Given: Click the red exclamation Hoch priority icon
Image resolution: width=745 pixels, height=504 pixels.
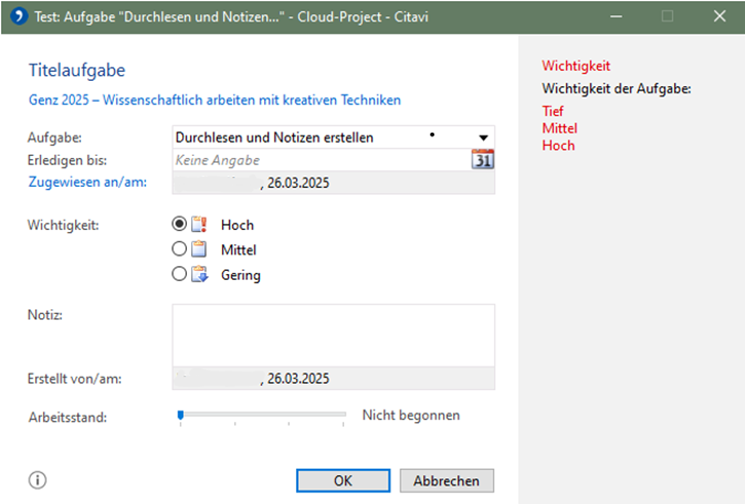Looking at the screenshot, I should [x=199, y=225].
